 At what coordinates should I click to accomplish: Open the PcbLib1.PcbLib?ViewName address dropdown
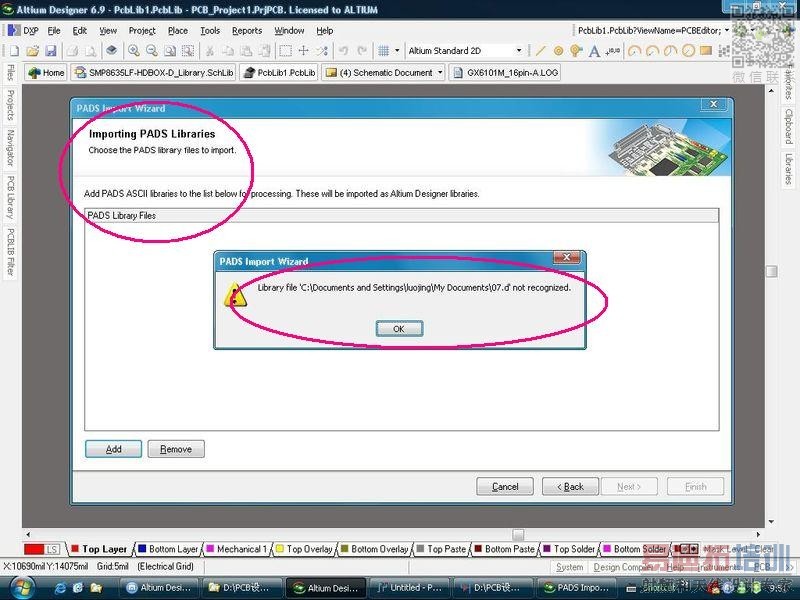coord(727,31)
